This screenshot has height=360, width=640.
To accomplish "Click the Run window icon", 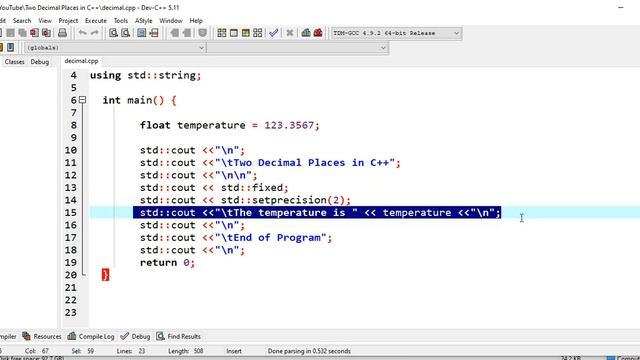I will 234,33.
